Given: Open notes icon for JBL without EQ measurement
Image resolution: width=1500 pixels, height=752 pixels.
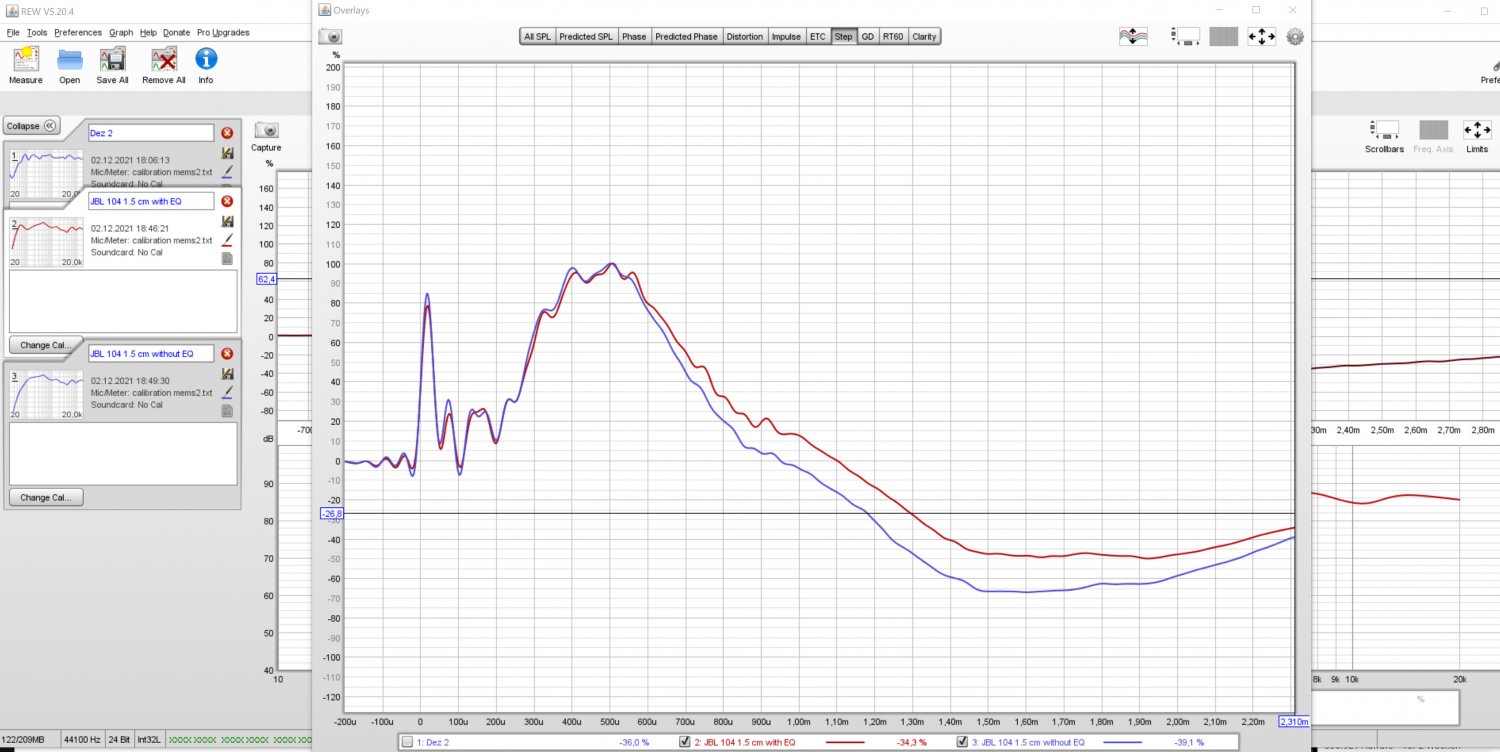Looking at the screenshot, I should (227, 410).
